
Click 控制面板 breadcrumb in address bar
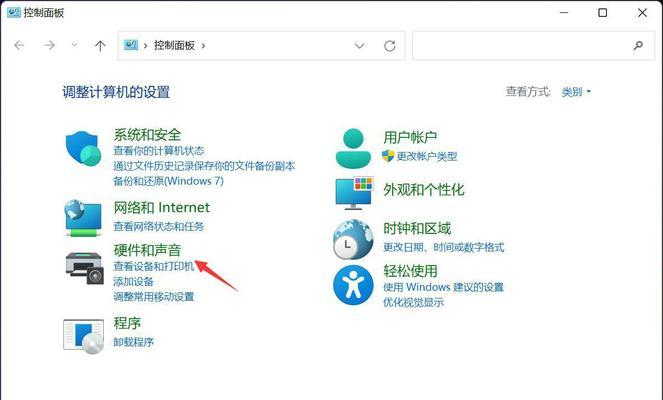coord(174,45)
